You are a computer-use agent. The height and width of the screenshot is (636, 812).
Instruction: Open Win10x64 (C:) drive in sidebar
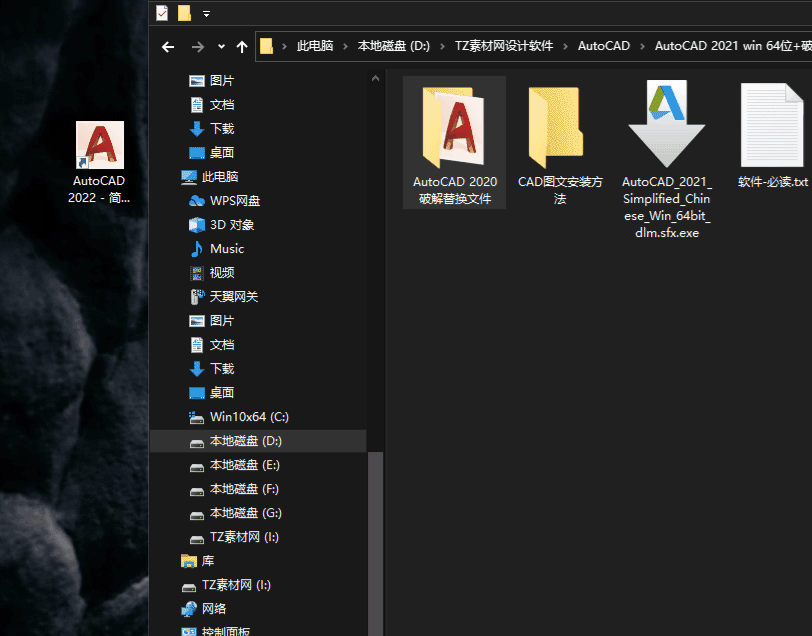coord(249,417)
